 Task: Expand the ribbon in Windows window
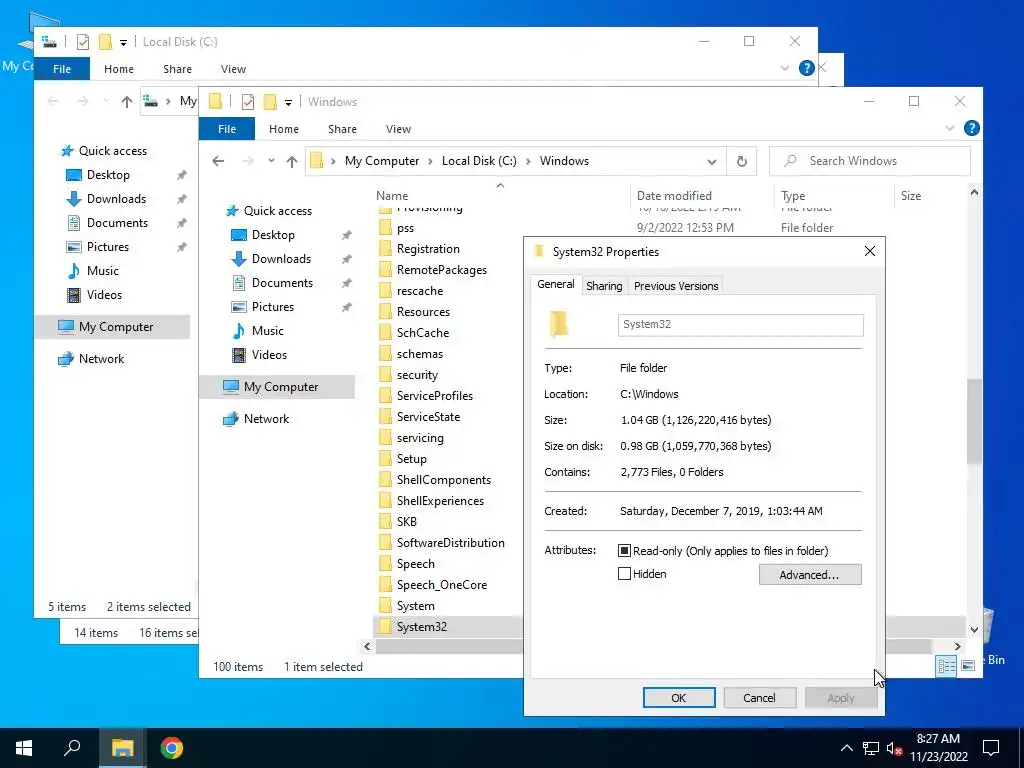click(950, 129)
